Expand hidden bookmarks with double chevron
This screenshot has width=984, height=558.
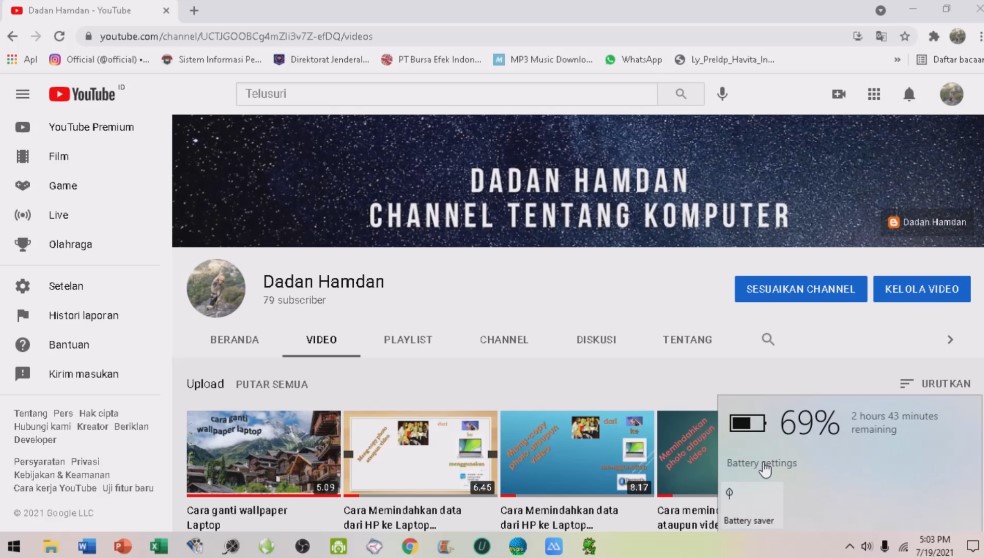[897, 60]
